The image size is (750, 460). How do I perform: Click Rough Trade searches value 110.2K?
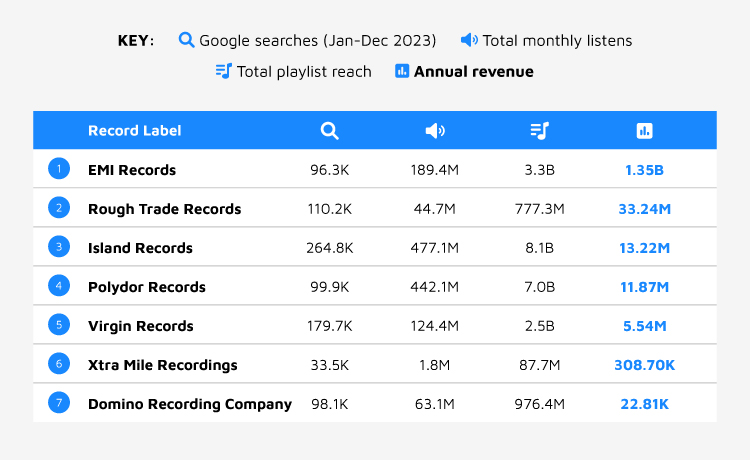[x=330, y=209]
